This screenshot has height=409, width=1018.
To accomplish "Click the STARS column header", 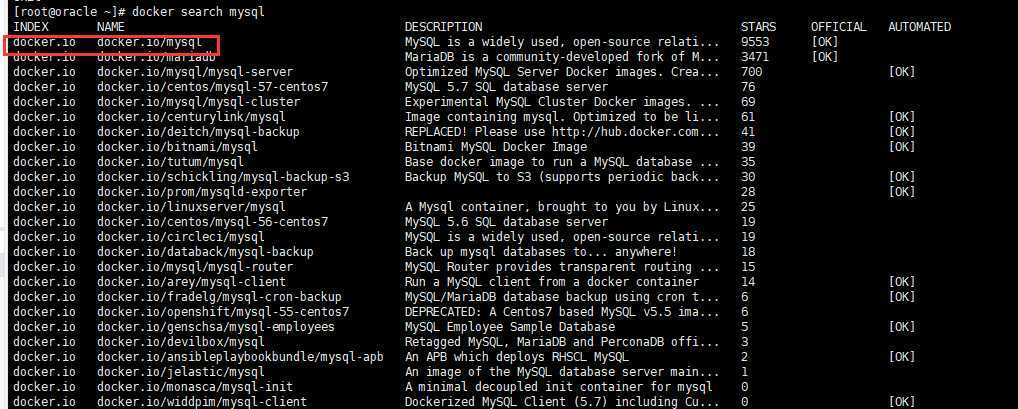I will (758, 27).
